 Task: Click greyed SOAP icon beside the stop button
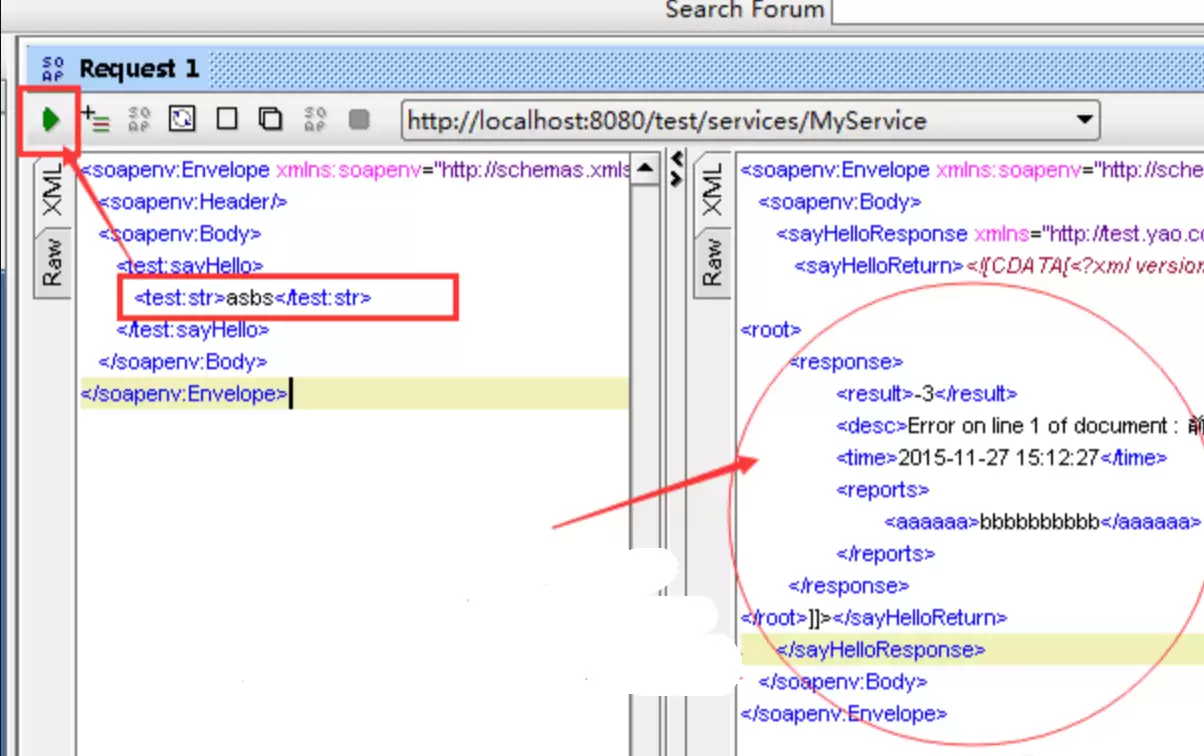tap(315, 120)
